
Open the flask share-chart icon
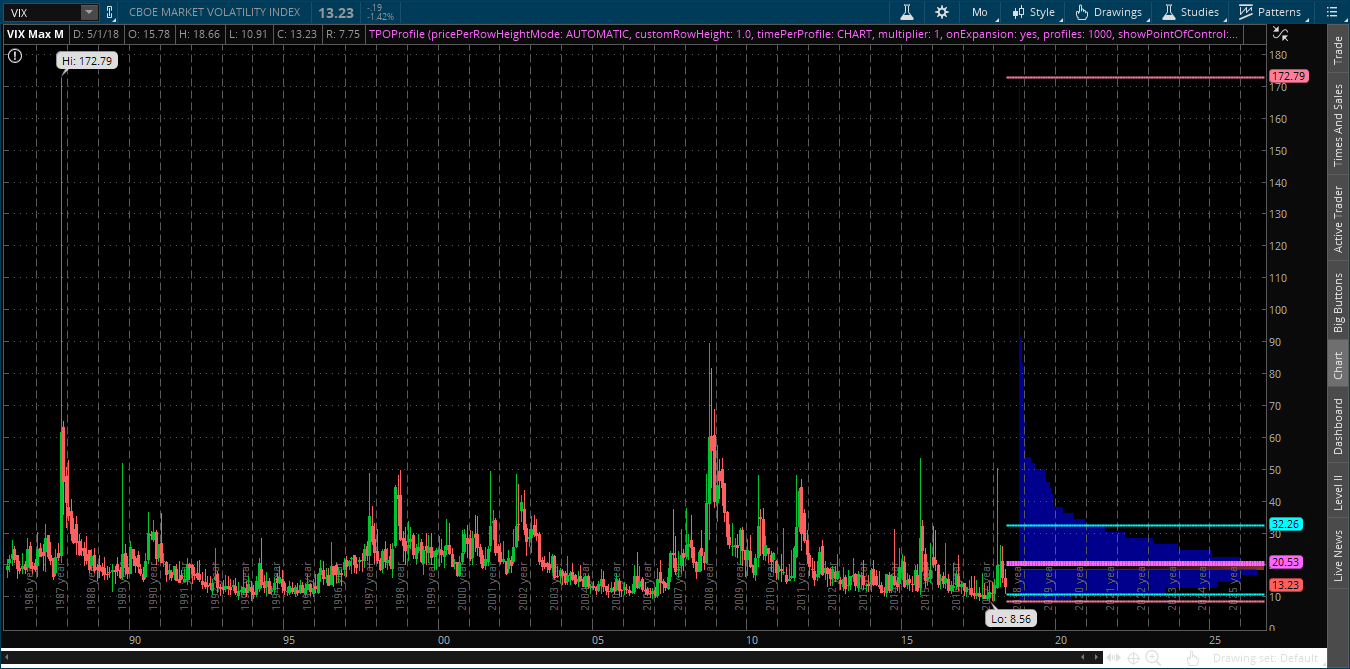tap(907, 12)
